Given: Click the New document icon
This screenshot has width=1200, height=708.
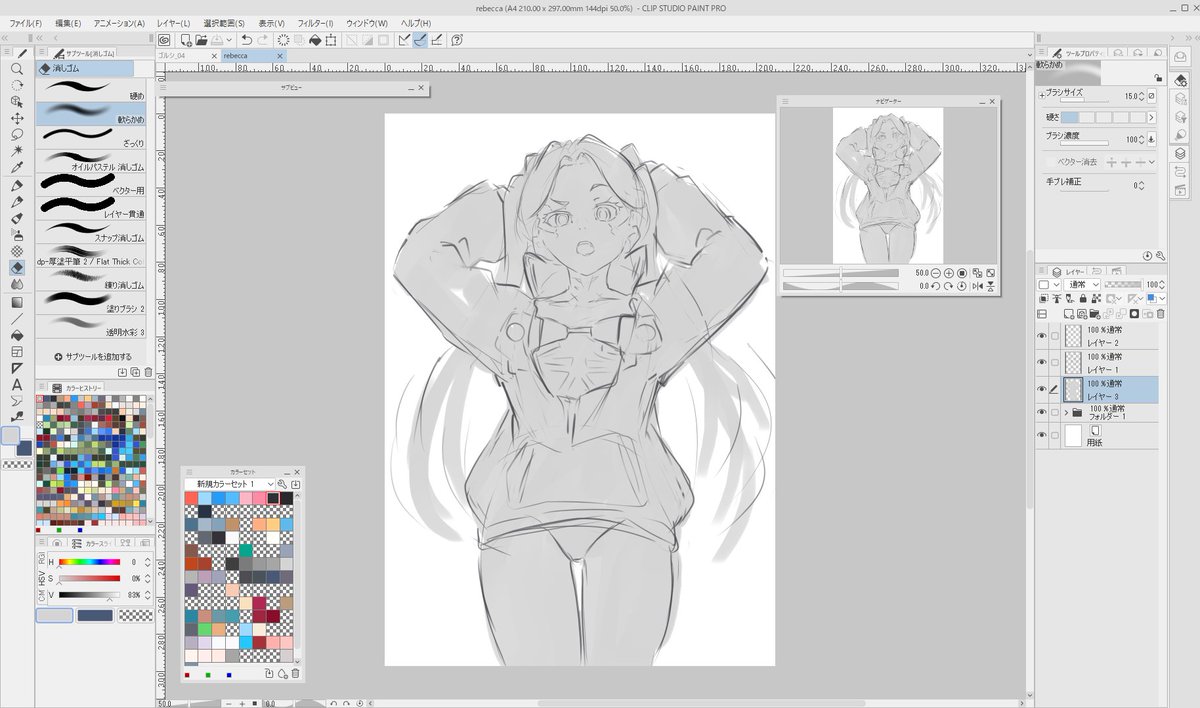Looking at the screenshot, I should pos(186,39).
